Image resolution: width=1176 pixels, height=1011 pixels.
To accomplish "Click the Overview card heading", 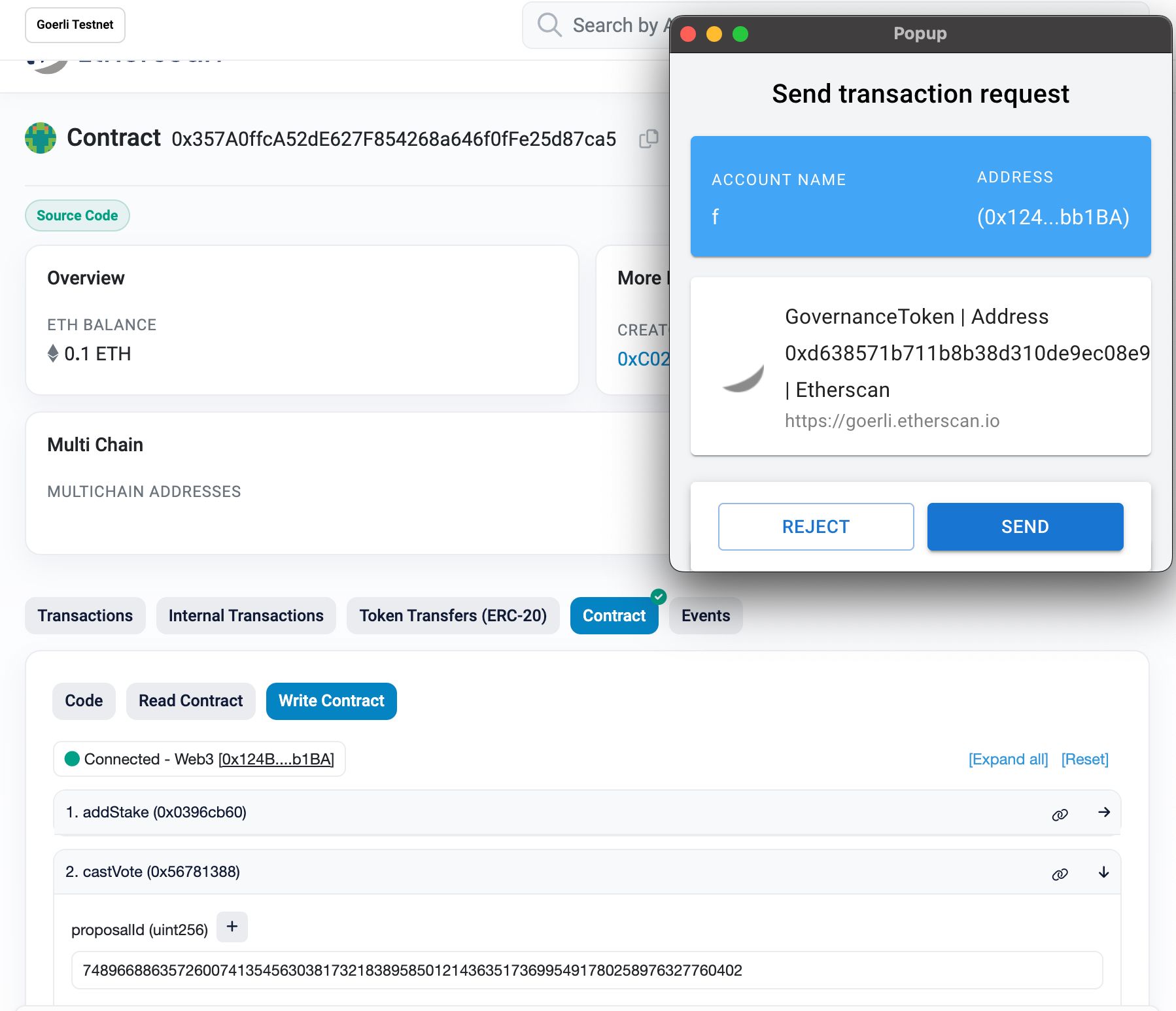I will 86,278.
